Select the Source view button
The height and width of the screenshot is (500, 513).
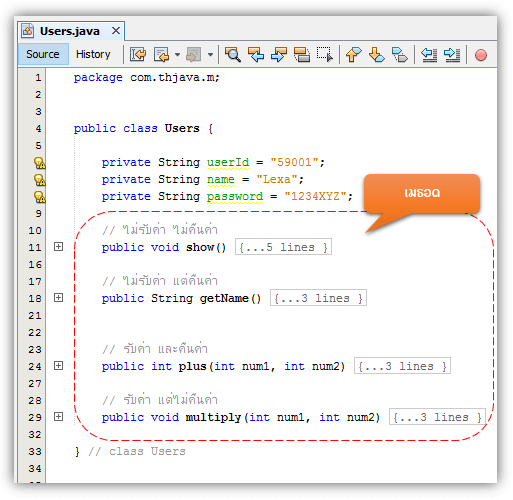(43, 54)
